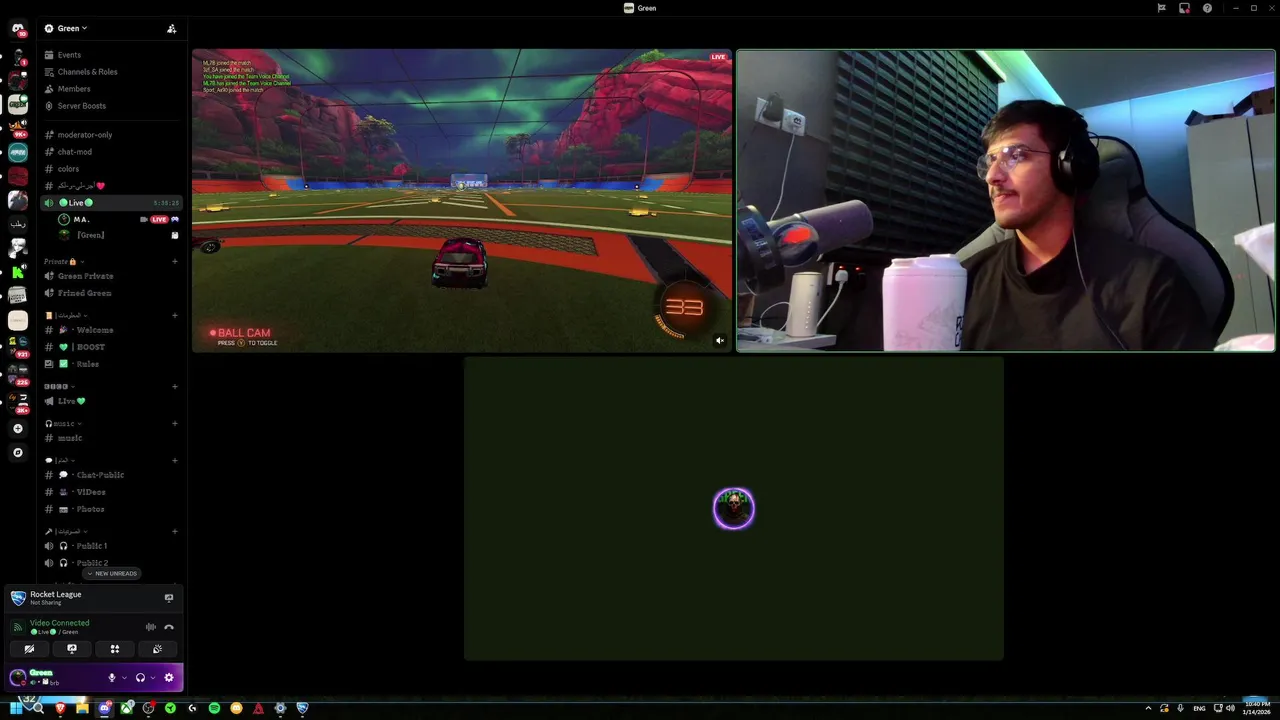Share your screen from the voice panel
Screen dimensions: 1280x720
[x=72, y=649]
